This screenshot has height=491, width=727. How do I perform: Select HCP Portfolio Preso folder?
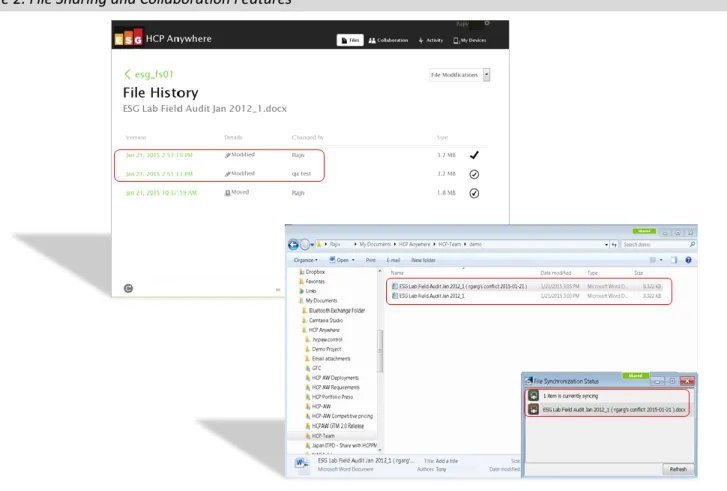(x=329, y=397)
